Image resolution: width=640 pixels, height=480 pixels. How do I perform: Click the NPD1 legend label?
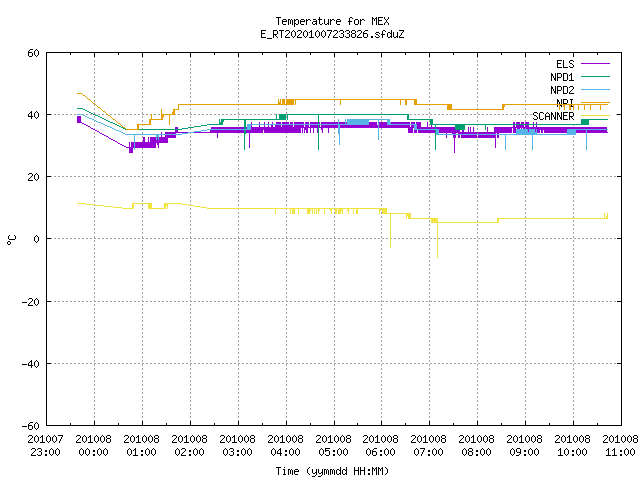click(562, 77)
